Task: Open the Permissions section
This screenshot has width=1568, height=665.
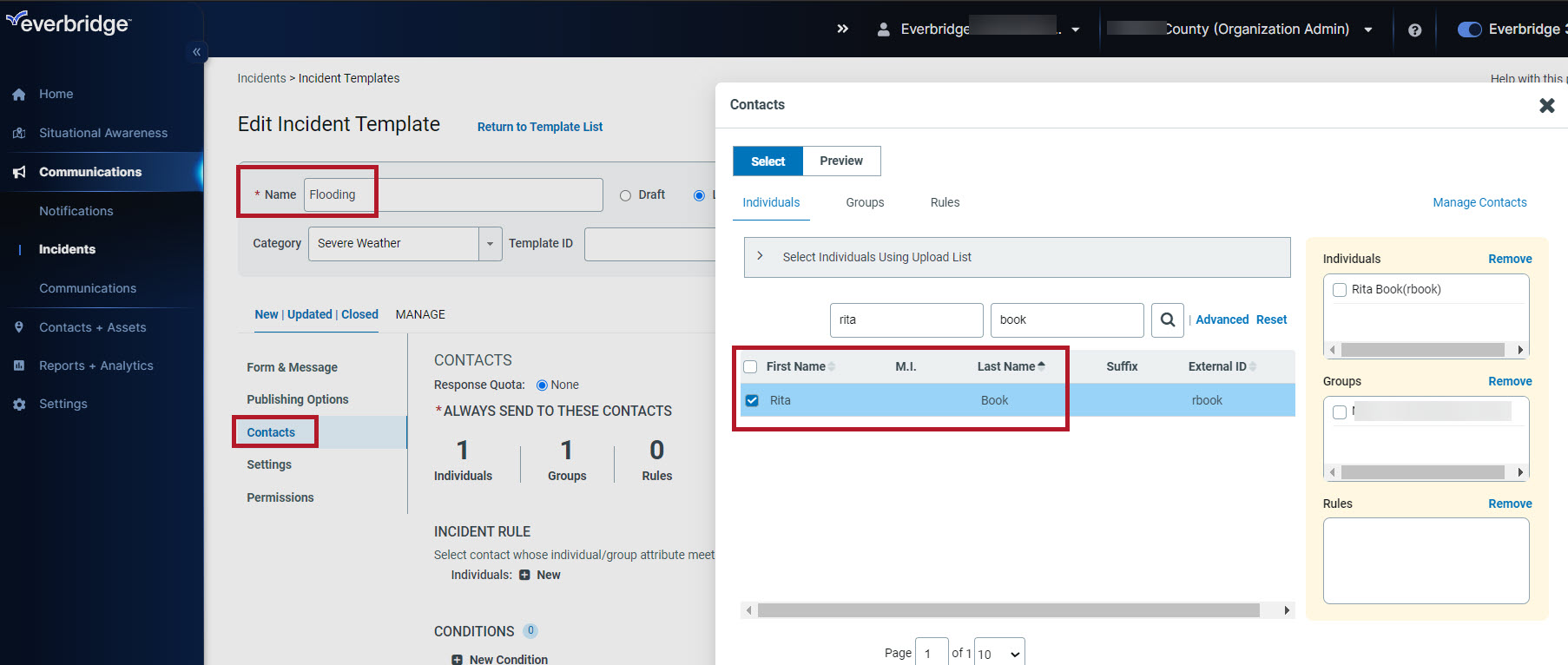Action: point(280,497)
